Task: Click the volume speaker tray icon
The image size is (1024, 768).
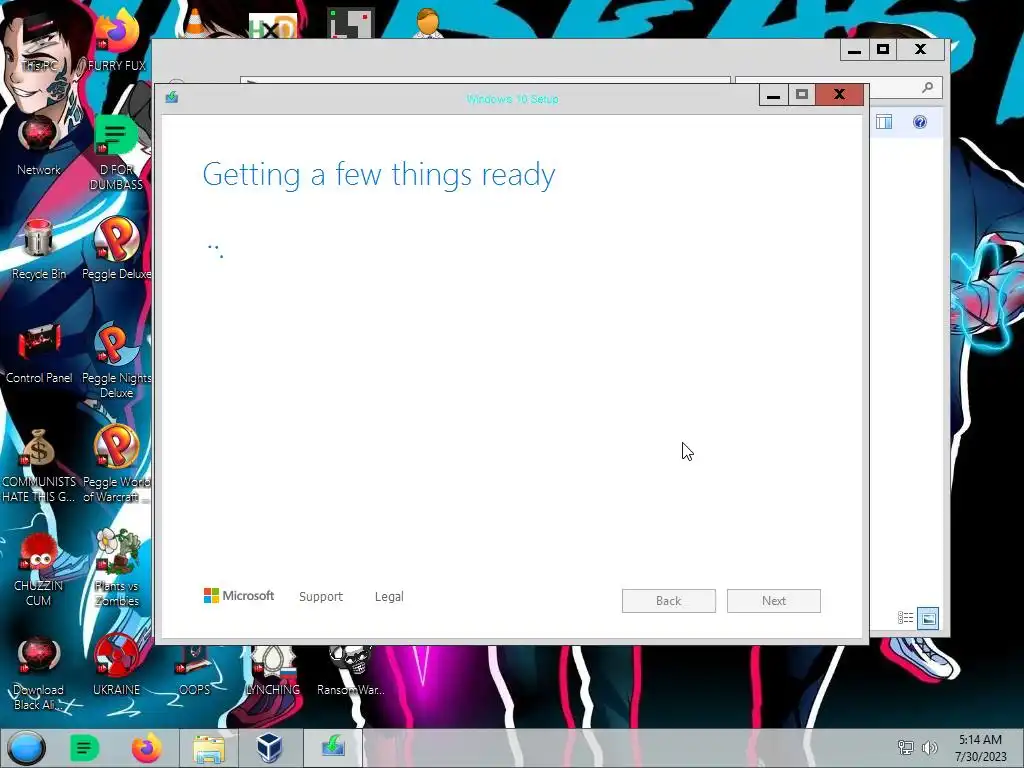Action: click(929, 748)
